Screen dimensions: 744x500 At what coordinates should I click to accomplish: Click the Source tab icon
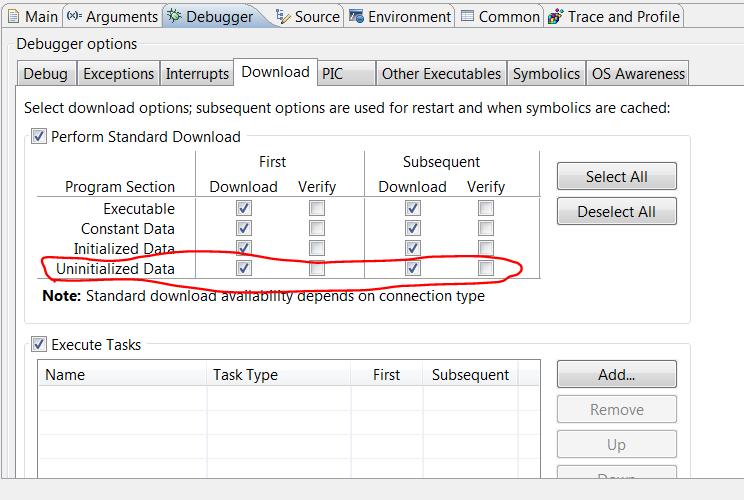(x=282, y=16)
